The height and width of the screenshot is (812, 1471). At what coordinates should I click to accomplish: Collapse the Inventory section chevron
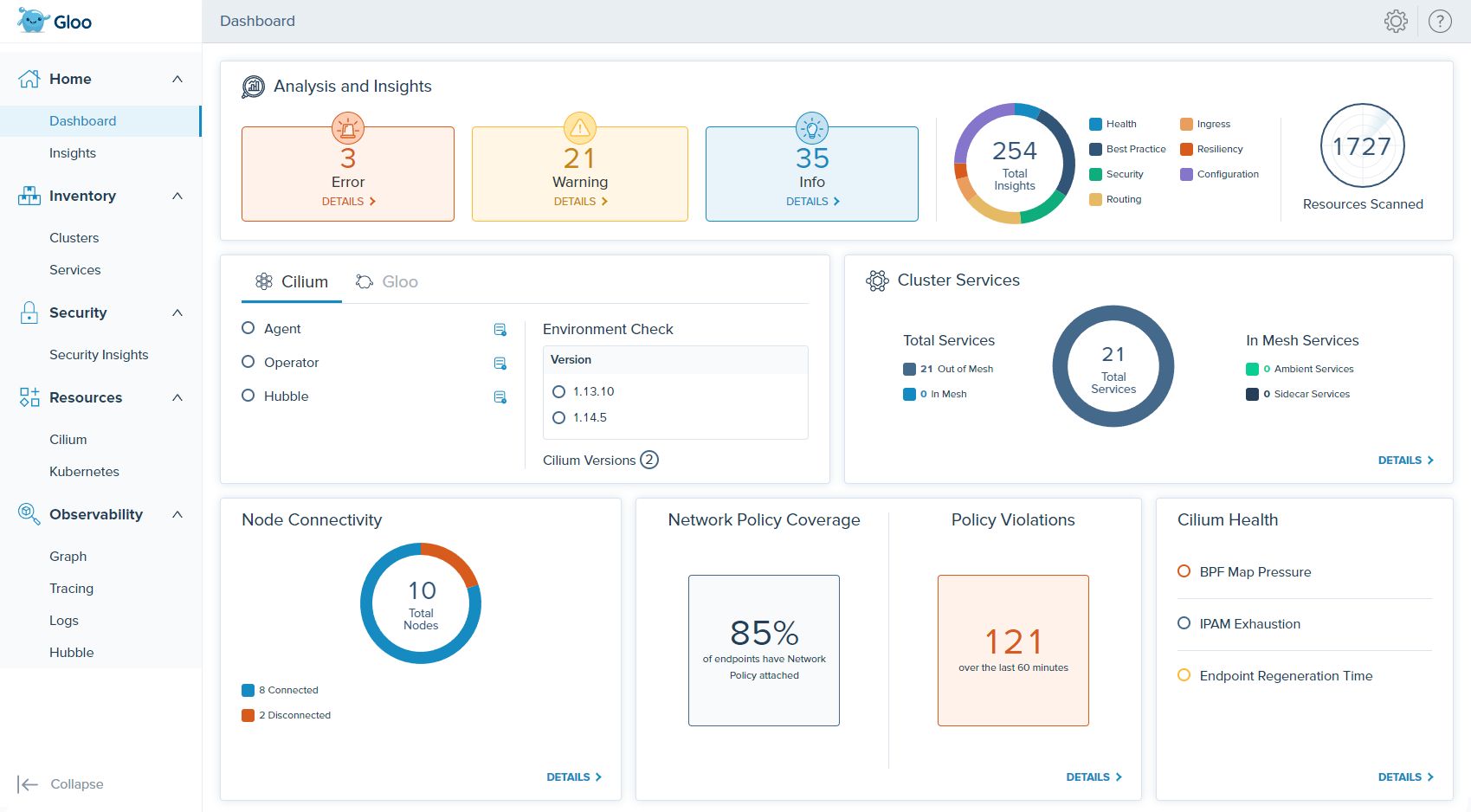point(177,196)
